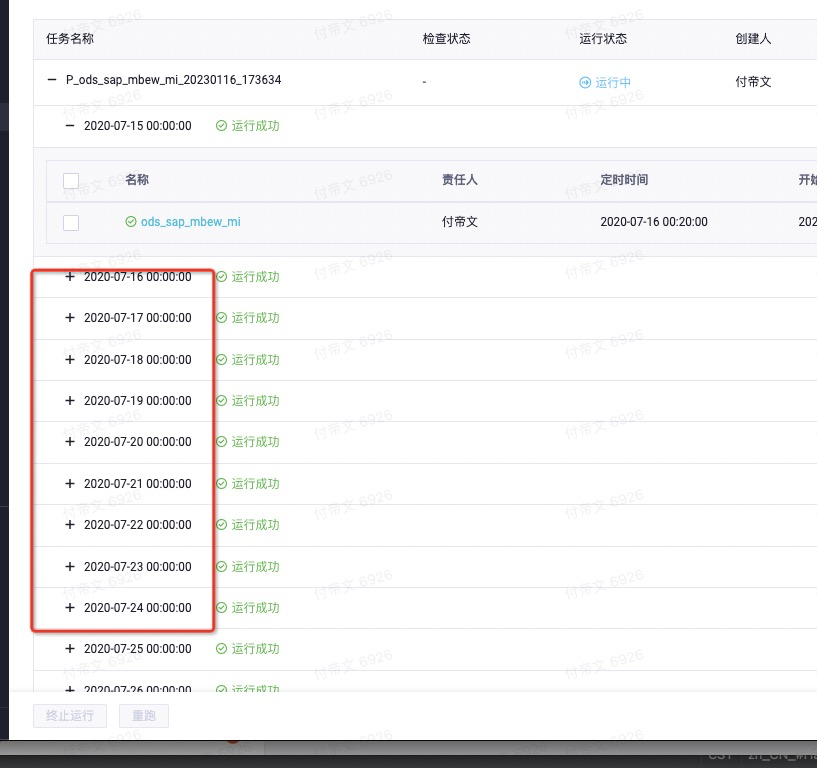Expand the 2020-07-19 00:00:00 row
817x768 pixels.
pos(70,400)
